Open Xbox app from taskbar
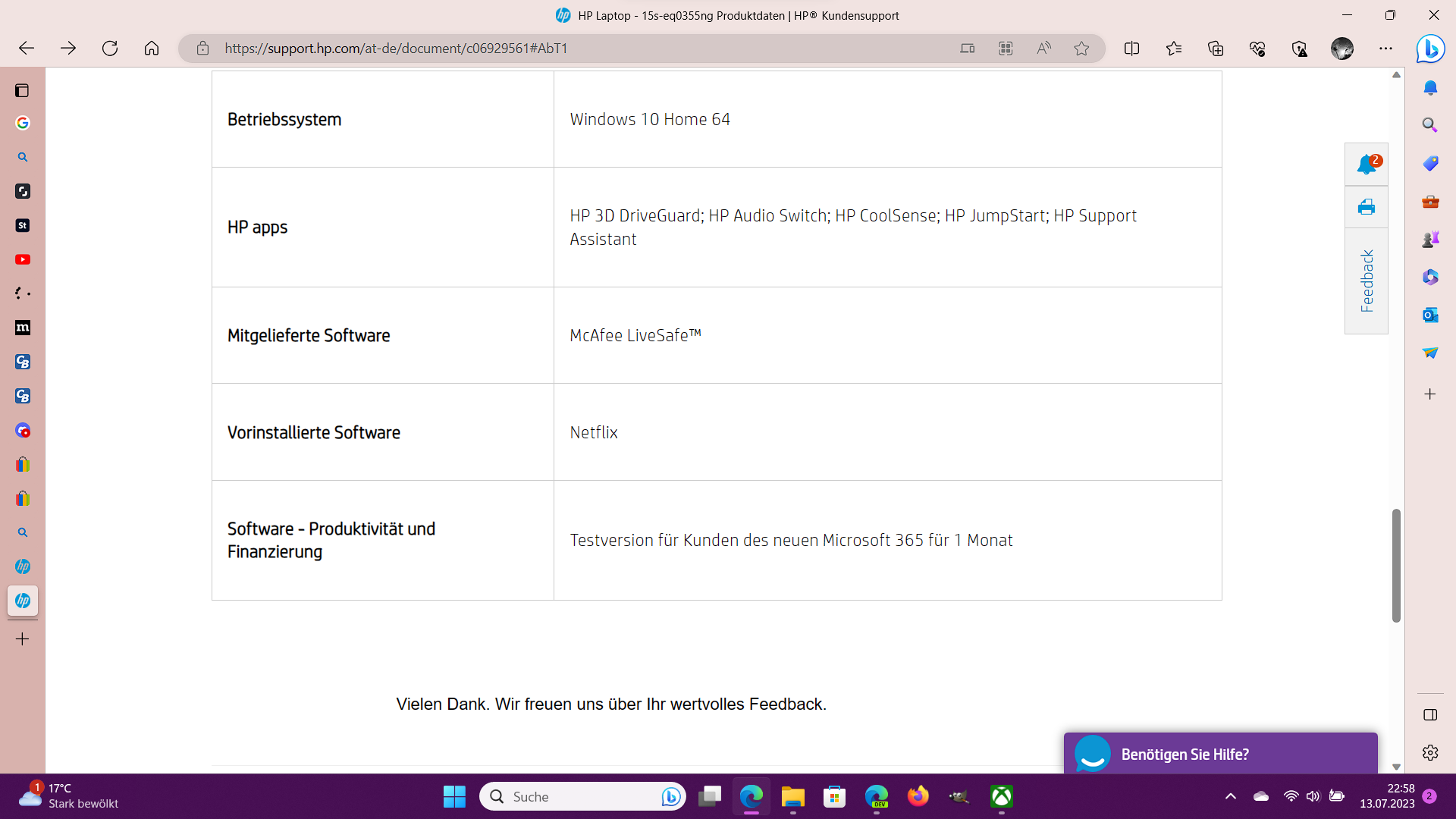 click(x=1001, y=796)
